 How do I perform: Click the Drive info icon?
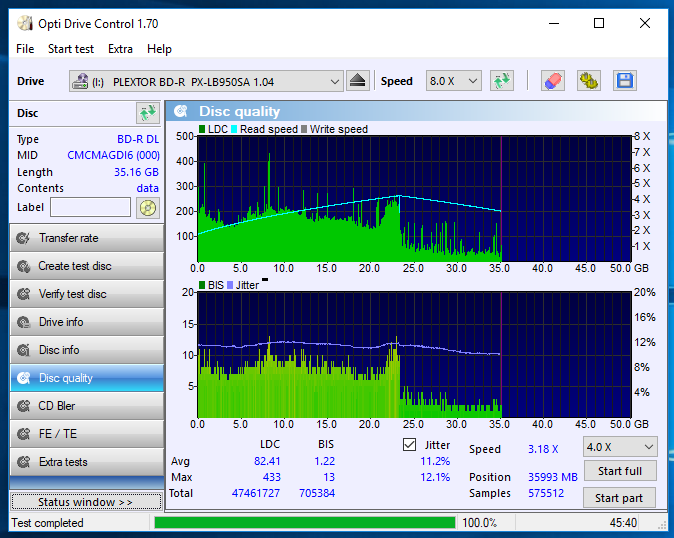(x=23, y=322)
